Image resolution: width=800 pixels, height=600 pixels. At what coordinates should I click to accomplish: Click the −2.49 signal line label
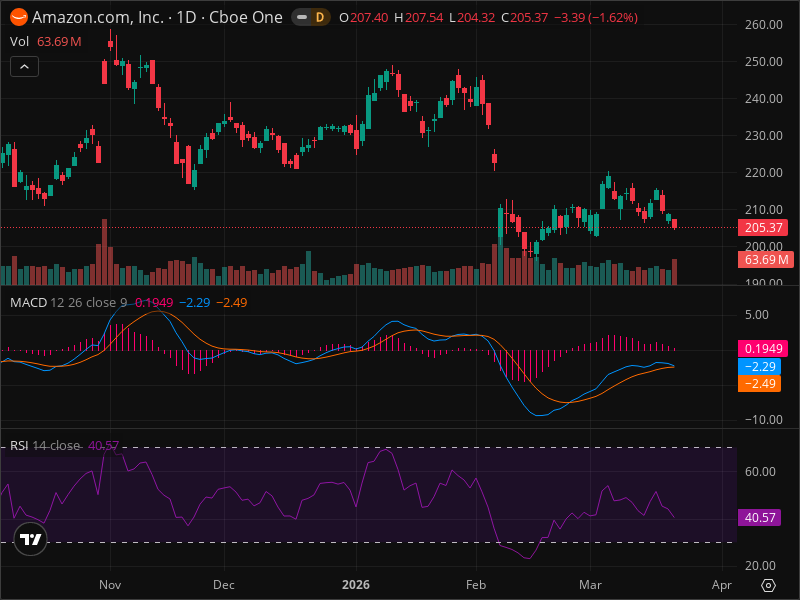click(760, 384)
